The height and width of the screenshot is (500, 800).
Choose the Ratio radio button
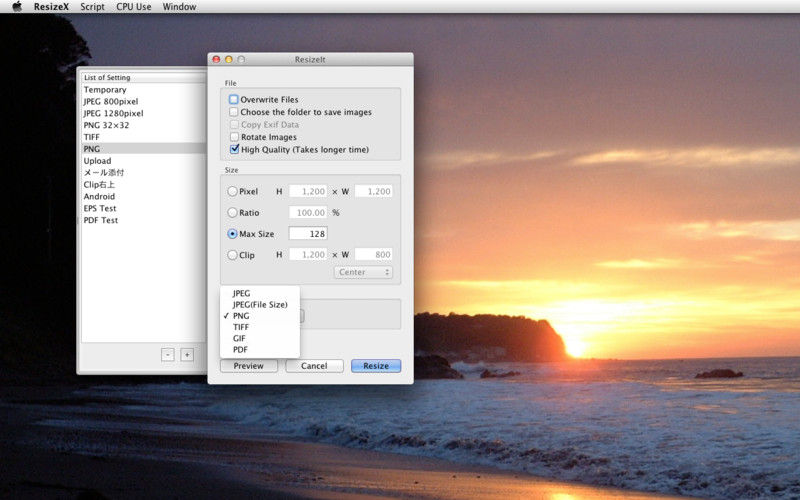(233, 212)
